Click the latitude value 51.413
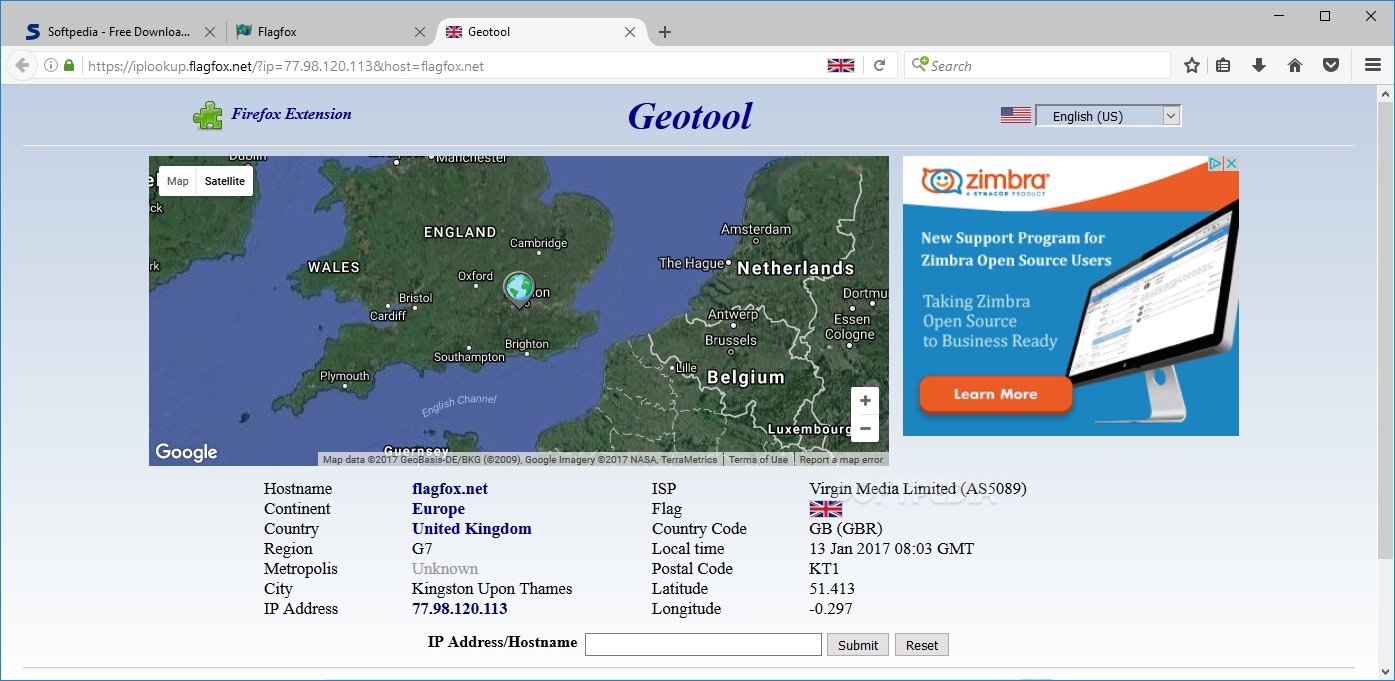Image resolution: width=1395 pixels, height=681 pixels. pyautogui.click(x=832, y=589)
